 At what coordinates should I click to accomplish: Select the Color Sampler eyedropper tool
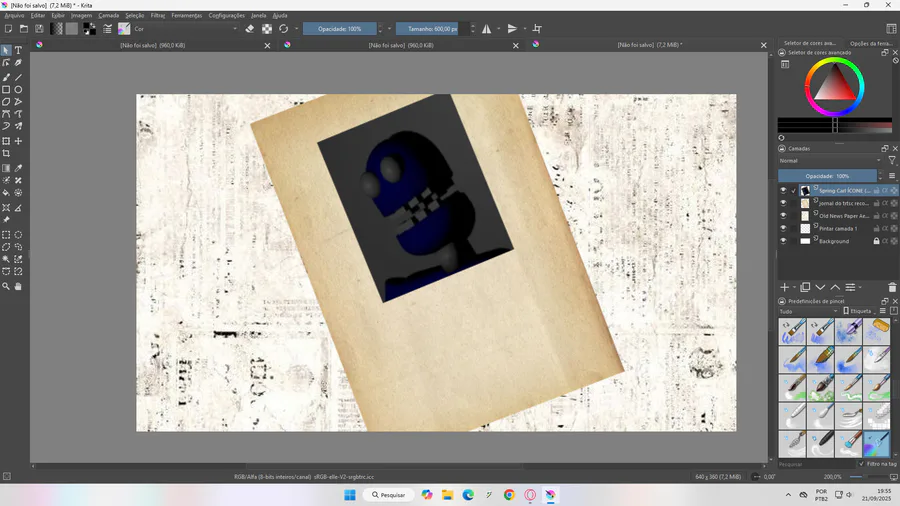[18, 168]
